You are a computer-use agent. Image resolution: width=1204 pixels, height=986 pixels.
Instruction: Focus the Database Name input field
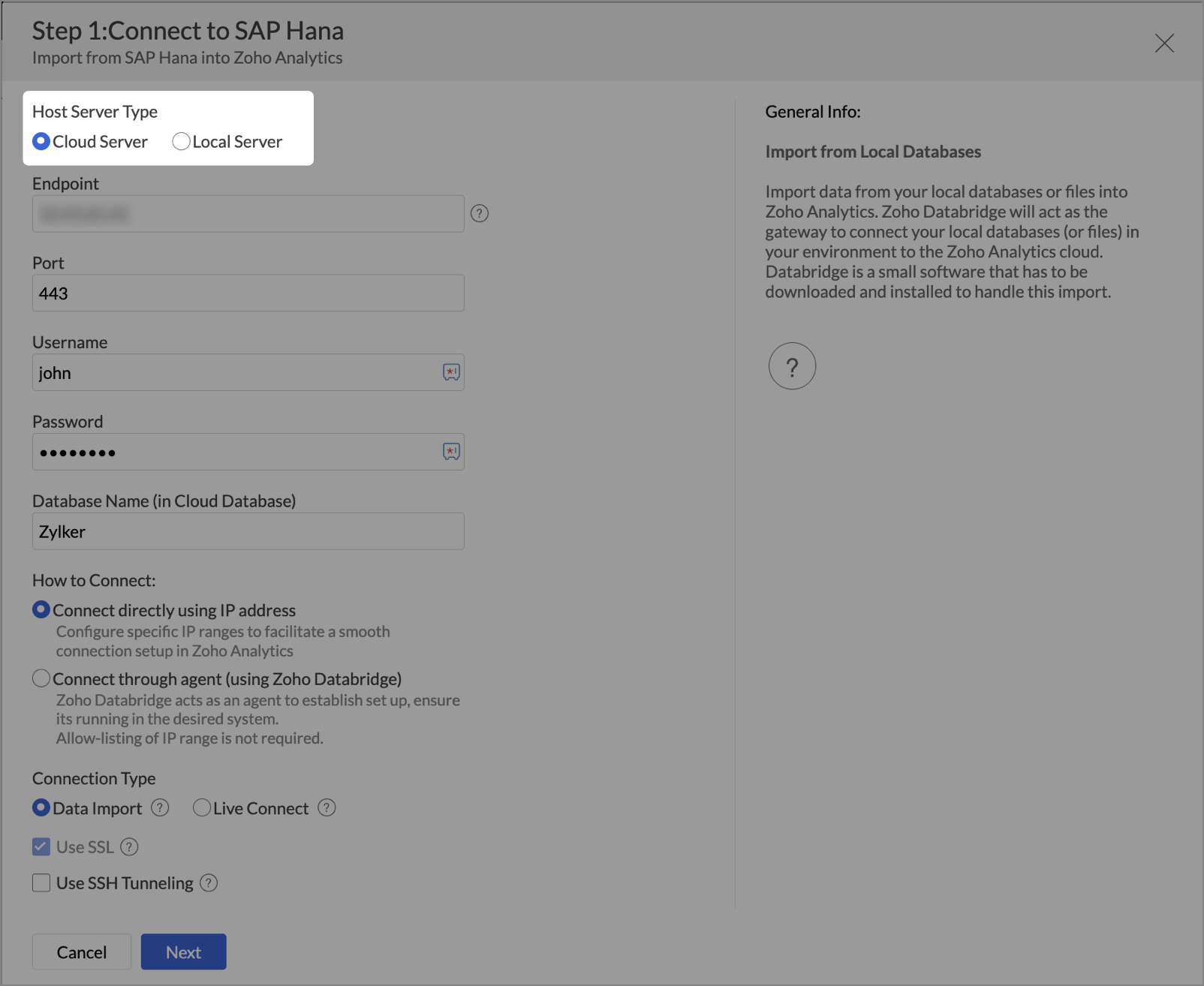pos(248,532)
